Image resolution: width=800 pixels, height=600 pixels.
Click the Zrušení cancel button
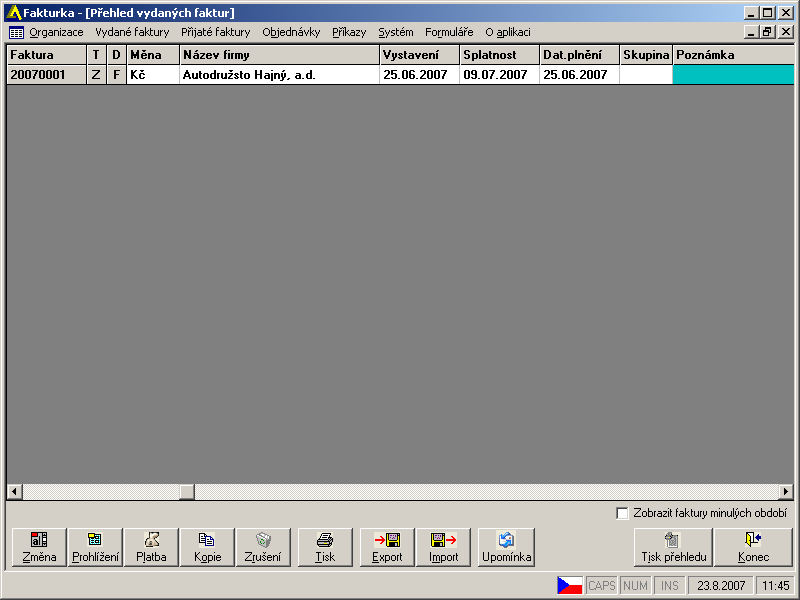263,547
